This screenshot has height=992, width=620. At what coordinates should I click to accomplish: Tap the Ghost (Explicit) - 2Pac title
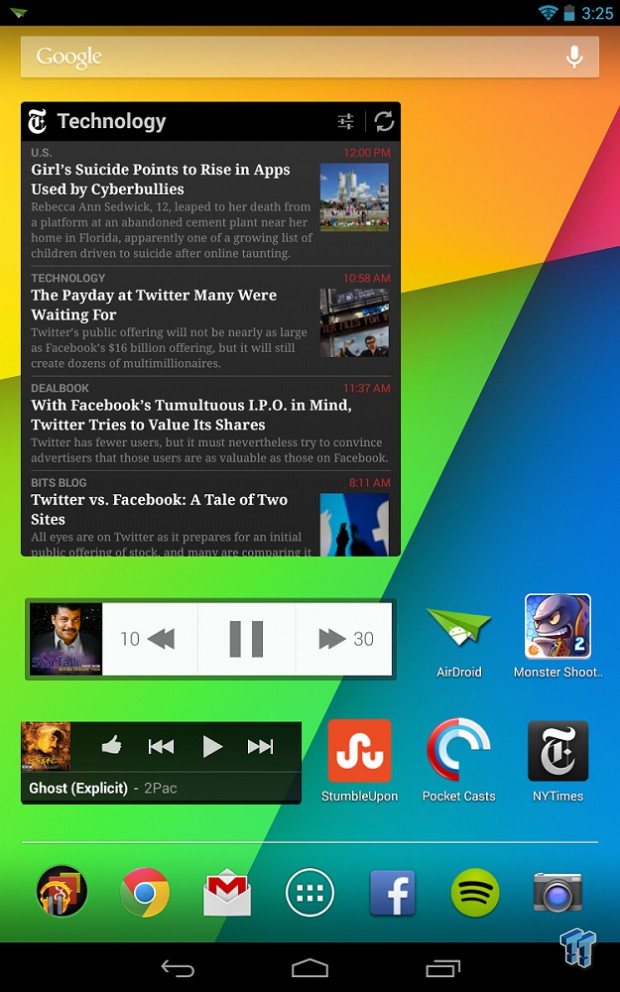103,788
